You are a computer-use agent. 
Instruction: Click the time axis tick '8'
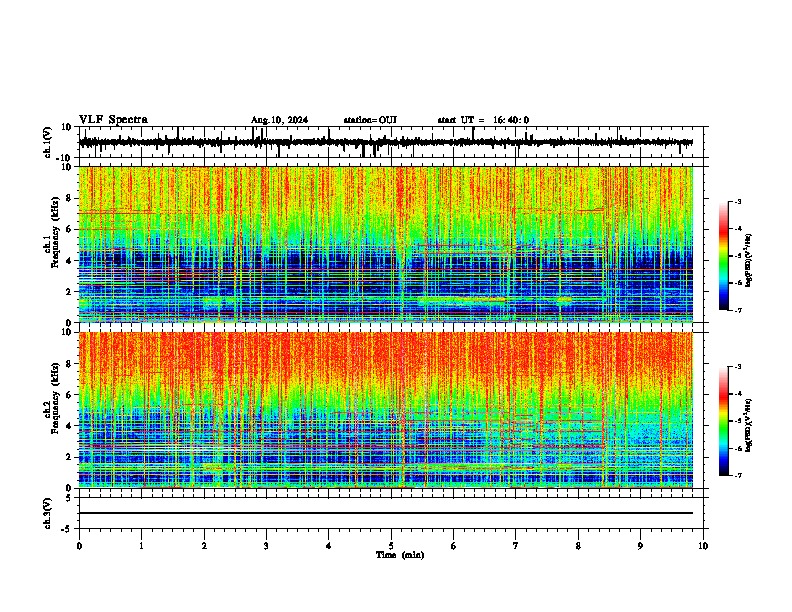point(578,546)
